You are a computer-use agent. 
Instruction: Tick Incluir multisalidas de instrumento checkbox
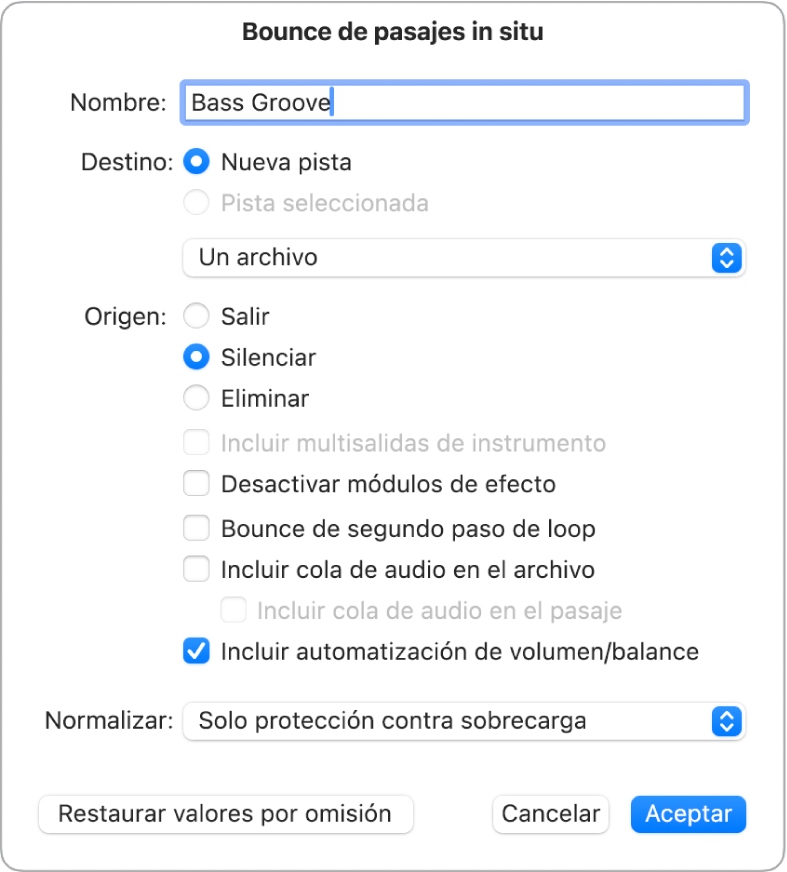pyautogui.click(x=197, y=443)
